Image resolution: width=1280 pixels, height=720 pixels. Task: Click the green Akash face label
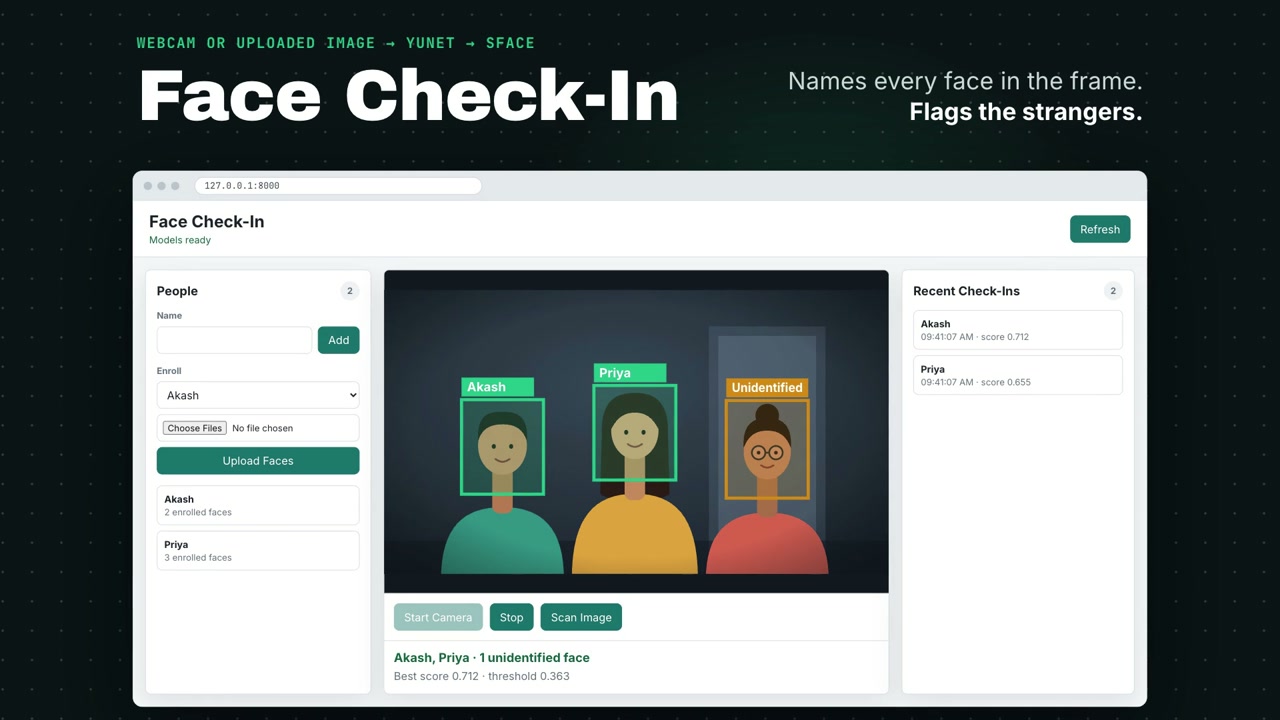497,387
